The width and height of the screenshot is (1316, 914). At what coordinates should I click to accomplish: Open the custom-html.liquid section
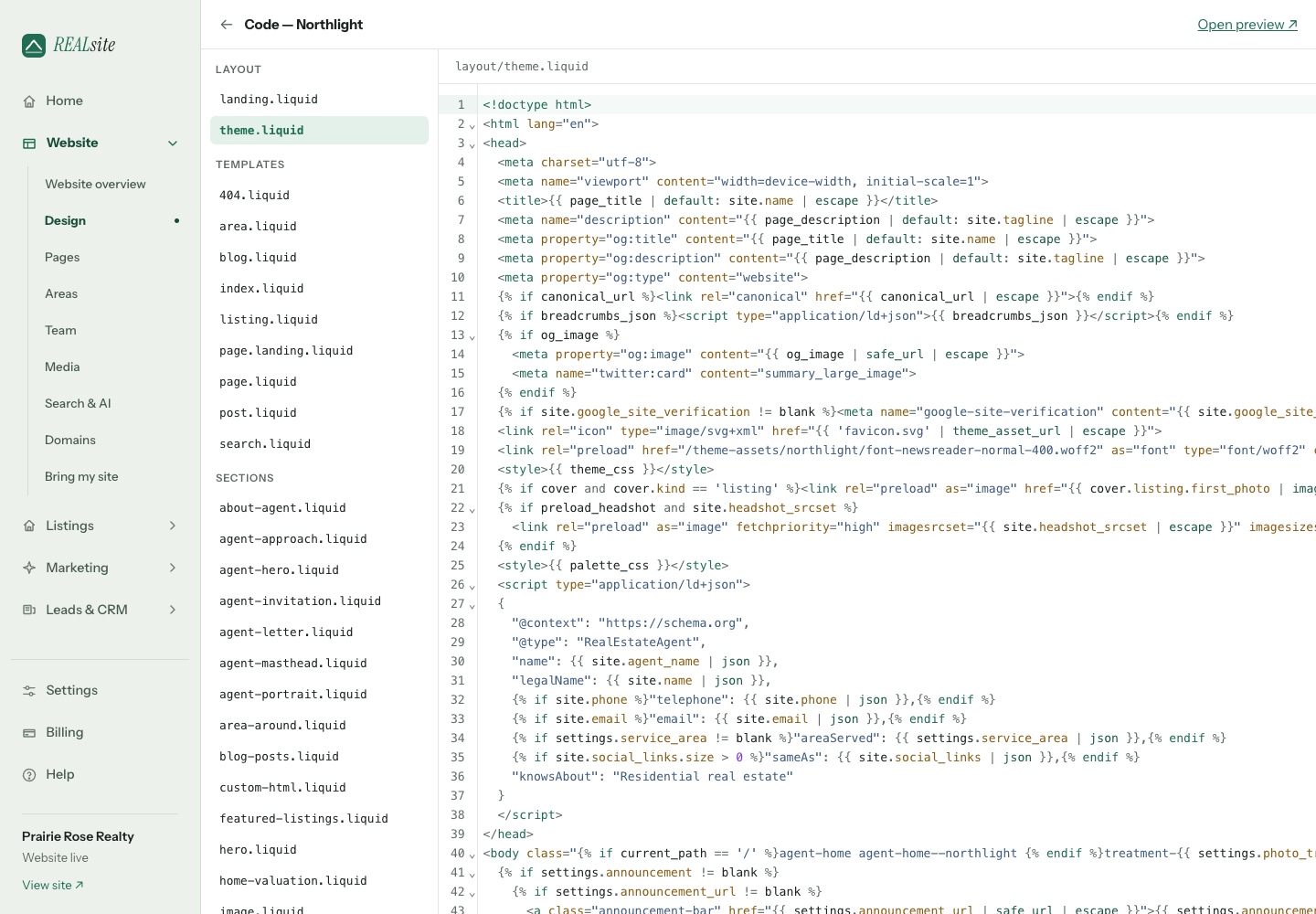click(x=319, y=788)
